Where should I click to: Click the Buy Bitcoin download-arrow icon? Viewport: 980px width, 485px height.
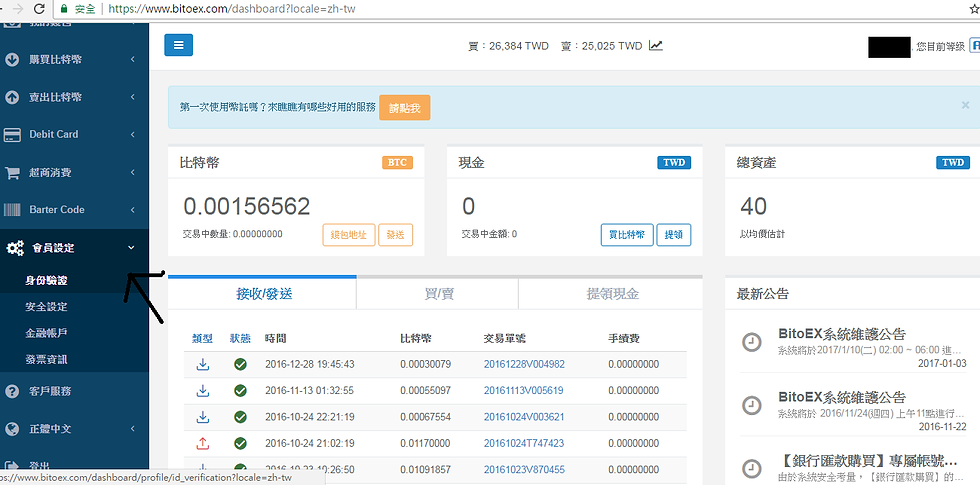click(x=12, y=60)
